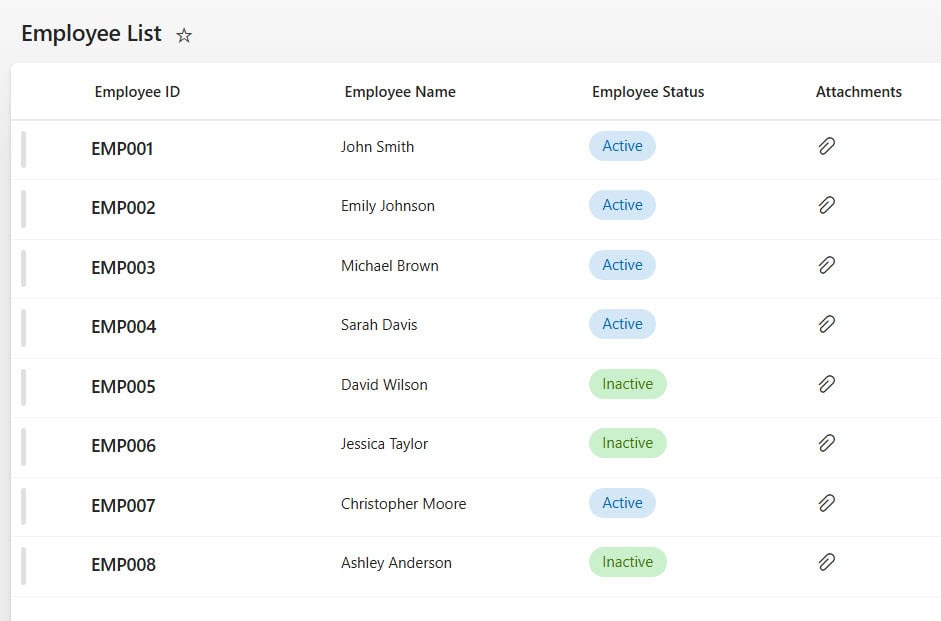The width and height of the screenshot is (941, 621).
Task: Open the EMP005 item
Action: point(123,387)
